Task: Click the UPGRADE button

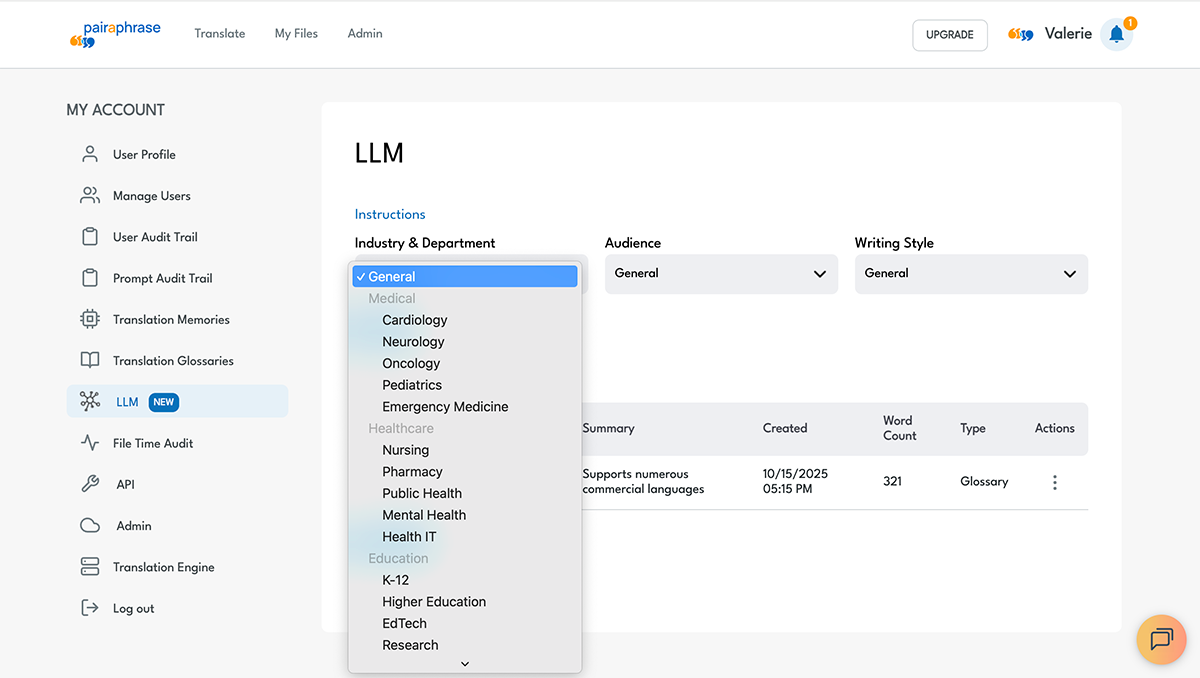Action: [949, 35]
